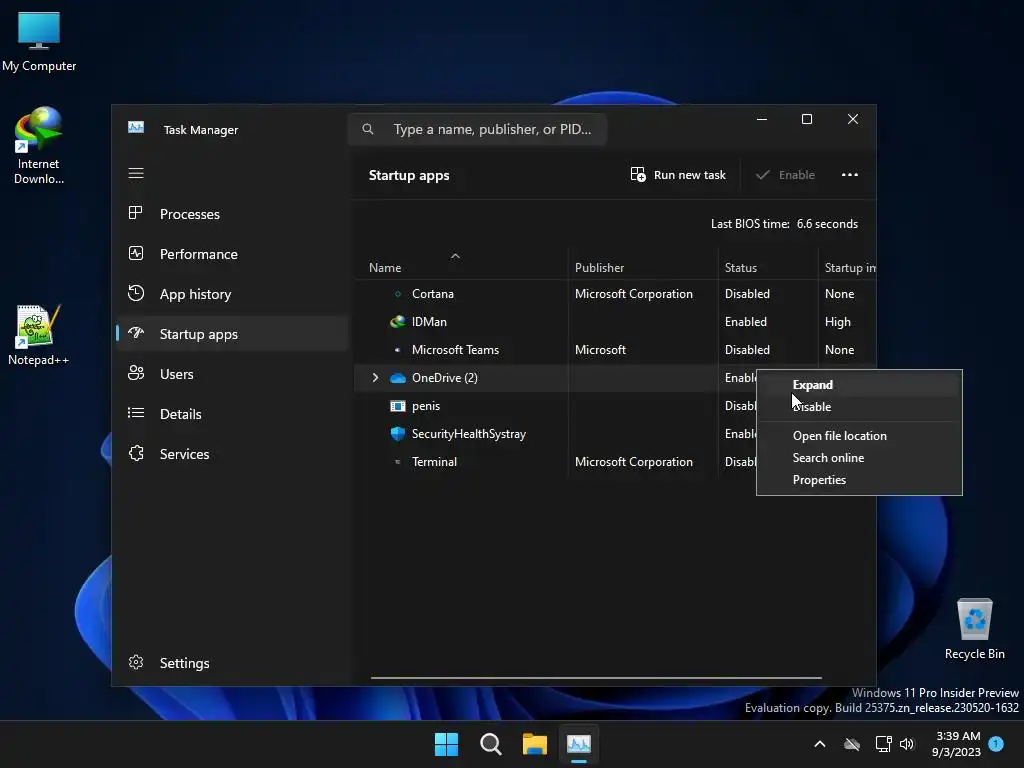Image resolution: width=1024 pixels, height=768 pixels.
Task: Click the Settings gear icon
Action: point(136,662)
